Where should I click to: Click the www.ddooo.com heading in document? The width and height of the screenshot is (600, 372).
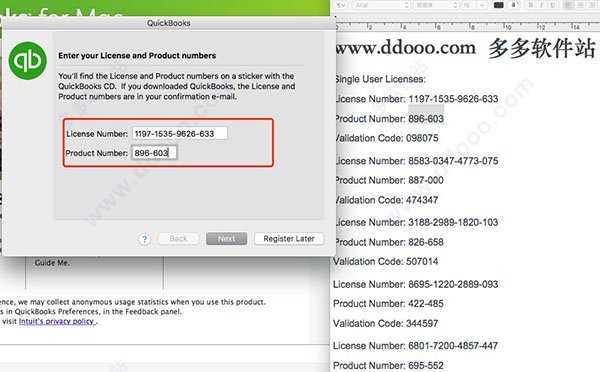406,48
